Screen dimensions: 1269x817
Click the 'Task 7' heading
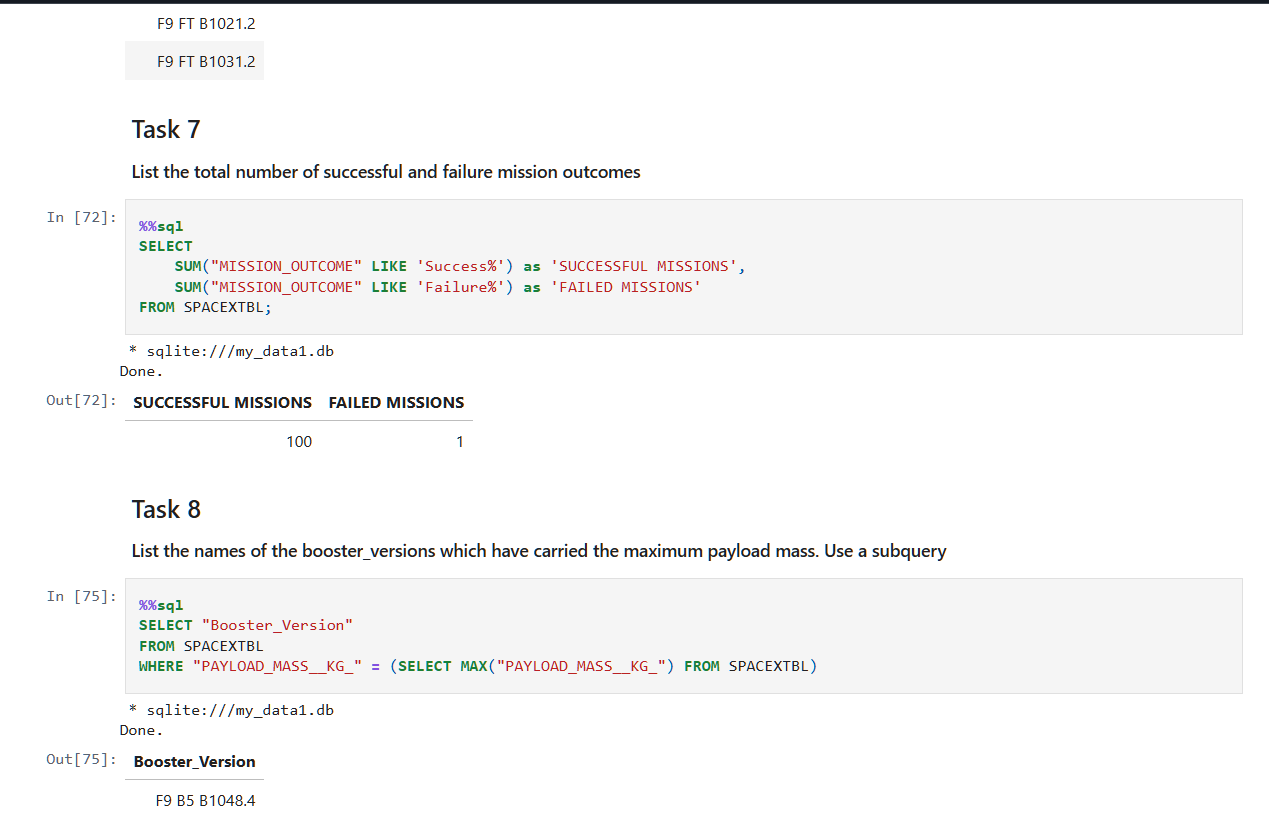click(166, 129)
